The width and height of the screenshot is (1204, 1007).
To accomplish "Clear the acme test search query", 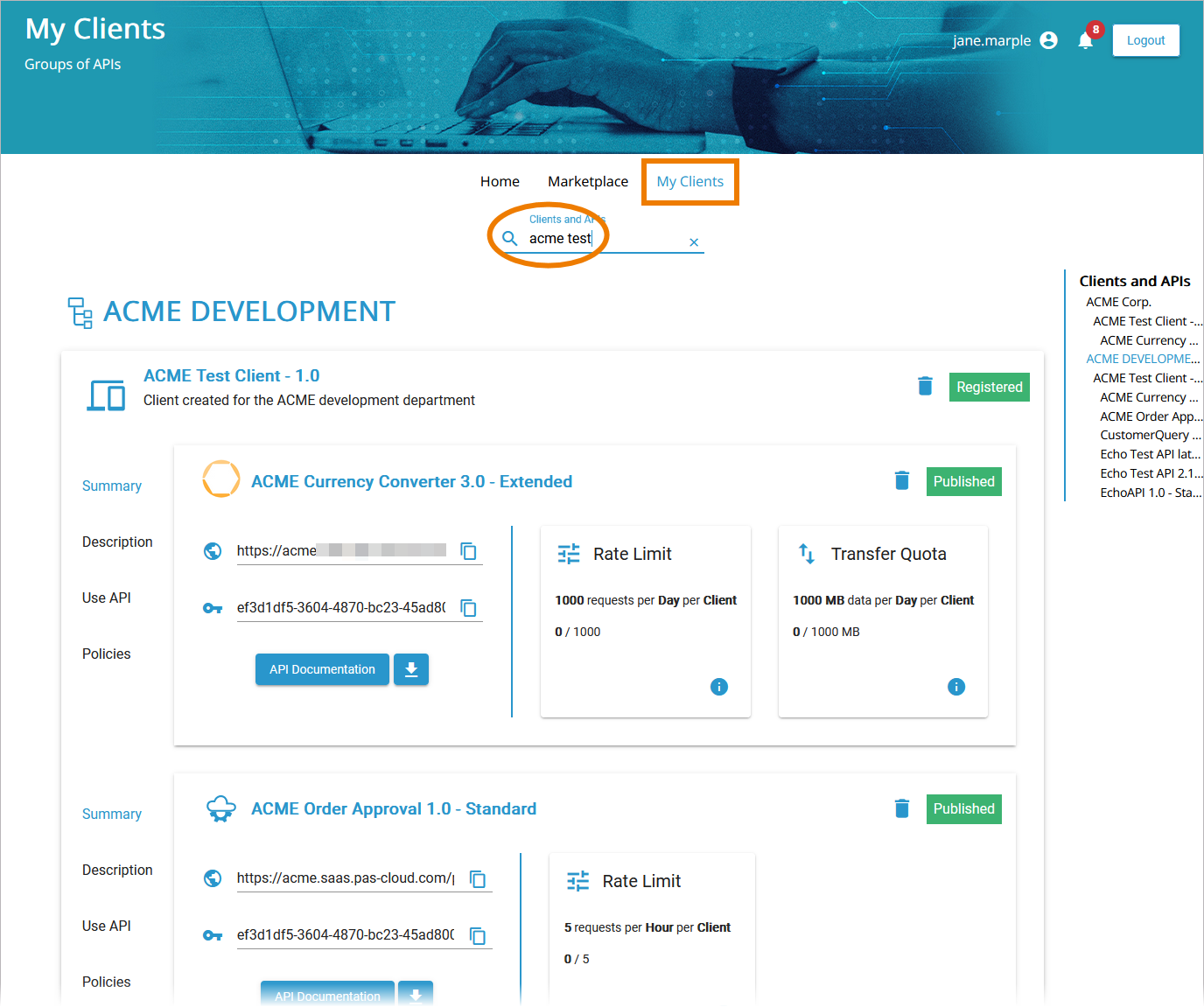I will 693,242.
